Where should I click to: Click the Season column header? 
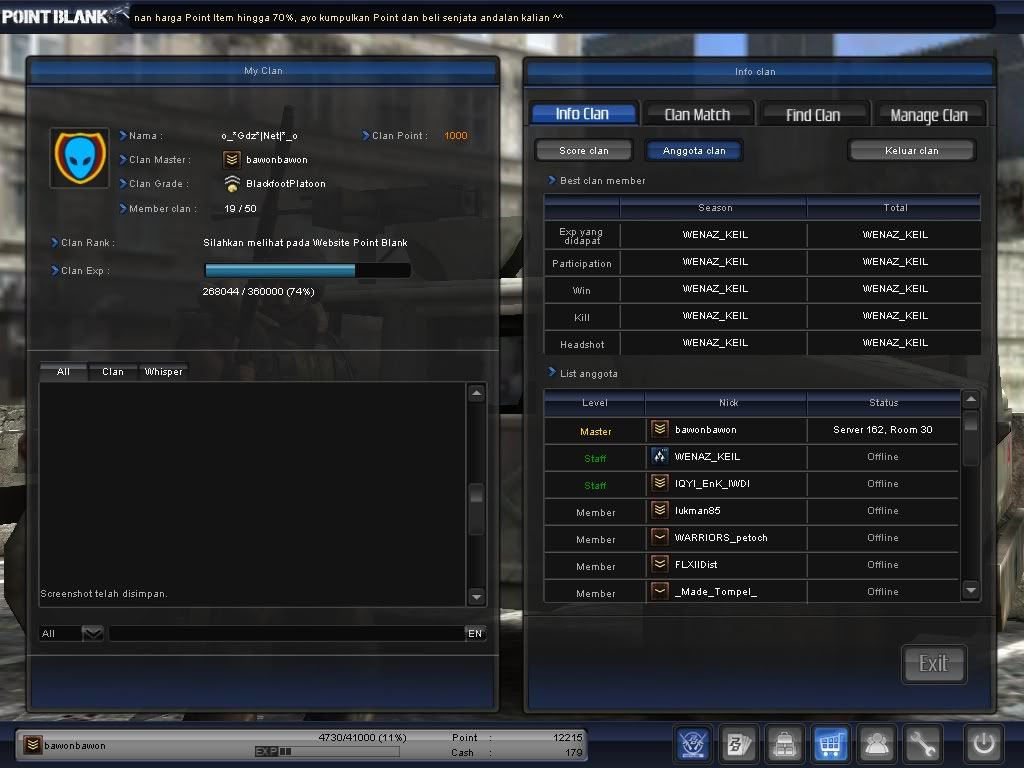tap(715, 208)
